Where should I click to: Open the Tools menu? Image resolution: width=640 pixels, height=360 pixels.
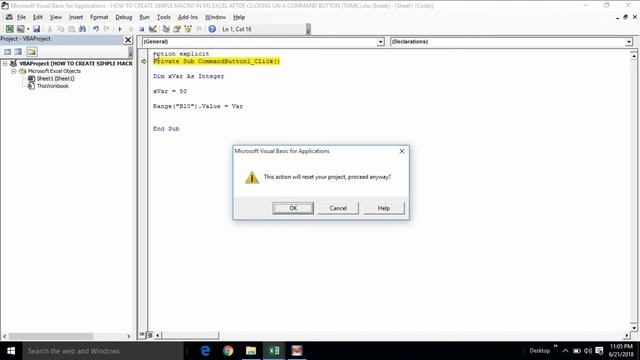click(164, 17)
